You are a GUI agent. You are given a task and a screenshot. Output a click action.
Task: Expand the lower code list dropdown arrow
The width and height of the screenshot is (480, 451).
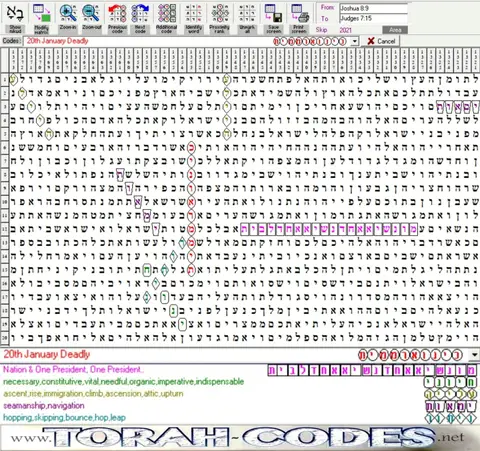[x=474, y=355]
